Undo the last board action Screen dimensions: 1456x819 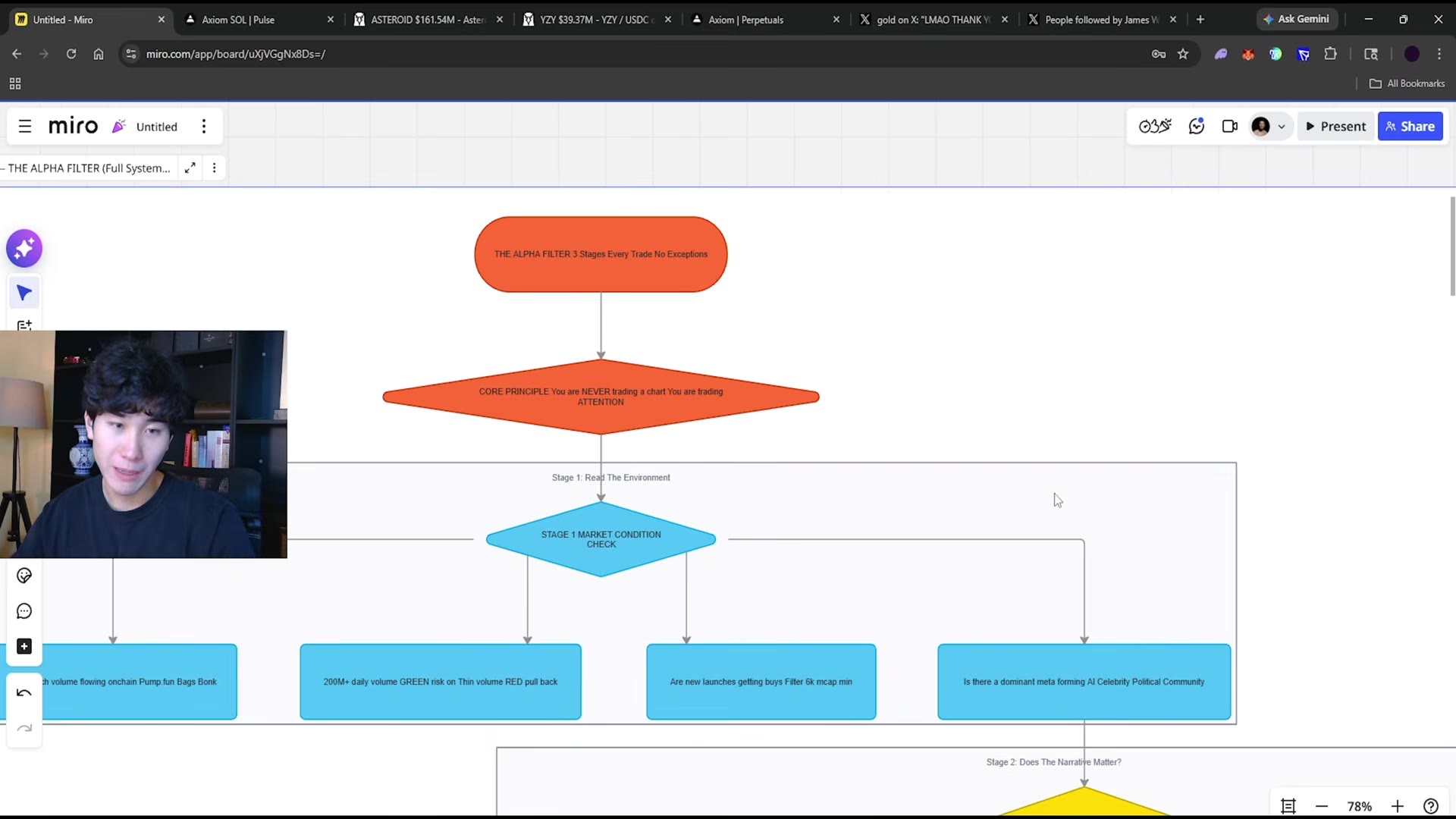pyautogui.click(x=24, y=692)
